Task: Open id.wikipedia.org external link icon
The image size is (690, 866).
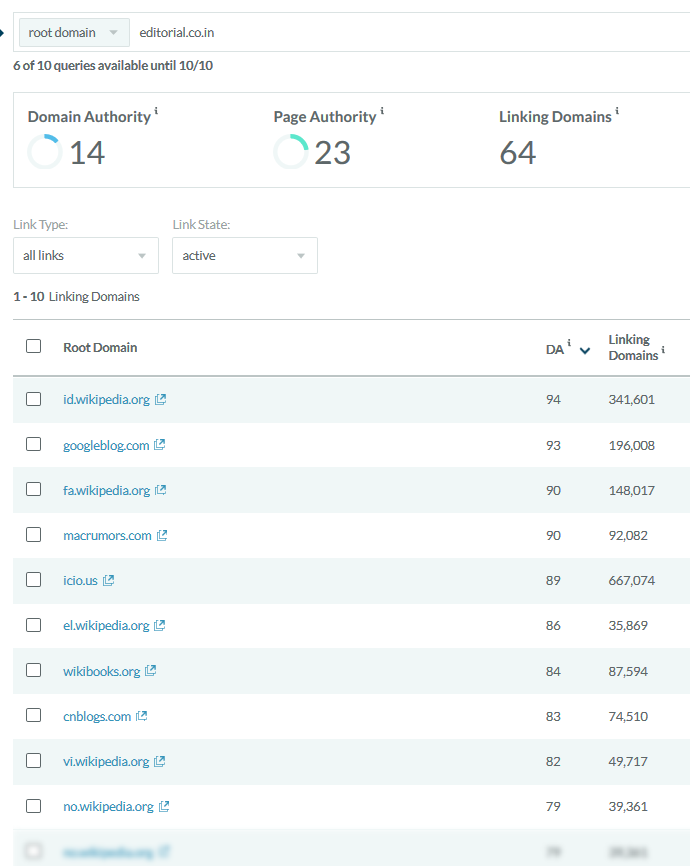Action: (161, 399)
